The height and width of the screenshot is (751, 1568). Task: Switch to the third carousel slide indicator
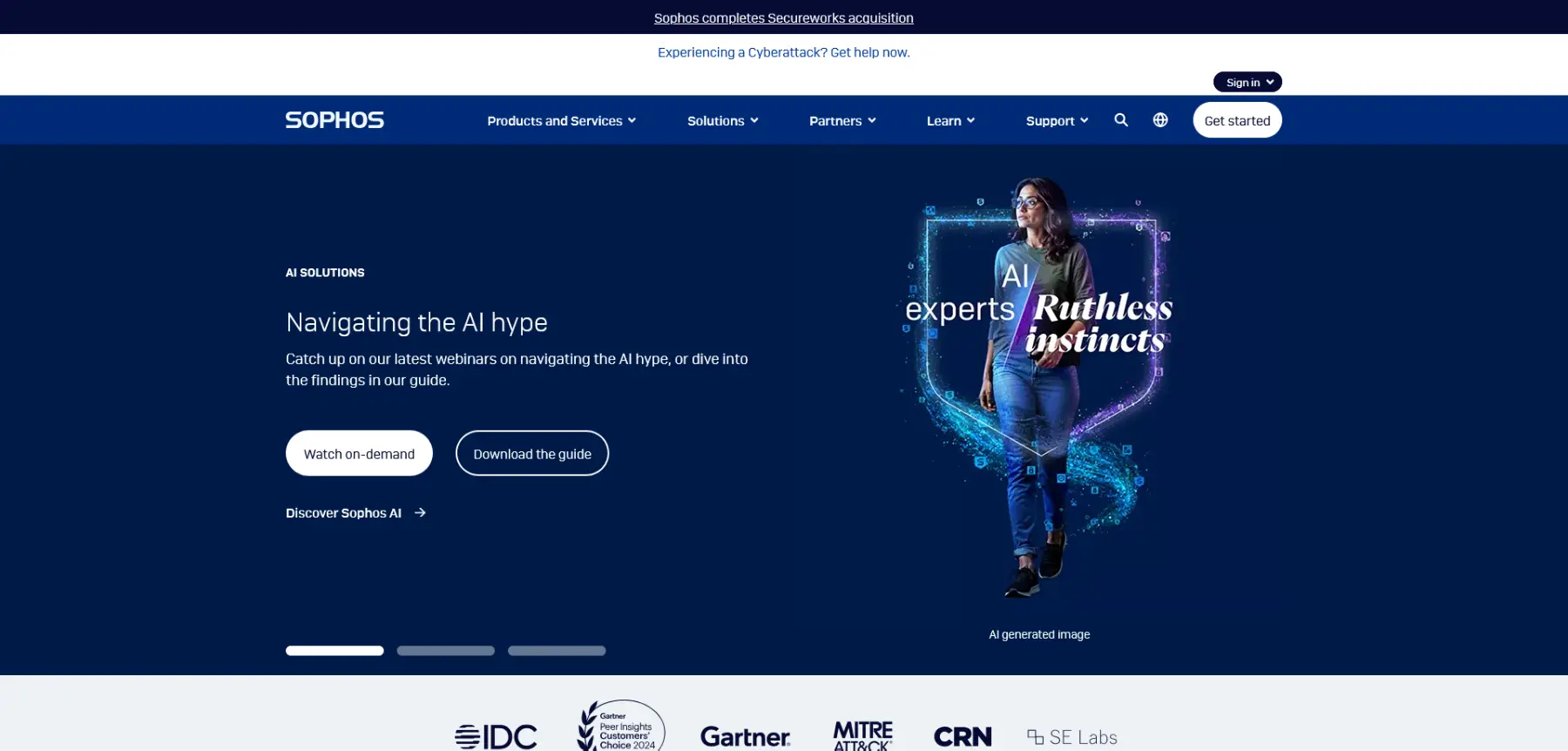(x=557, y=651)
